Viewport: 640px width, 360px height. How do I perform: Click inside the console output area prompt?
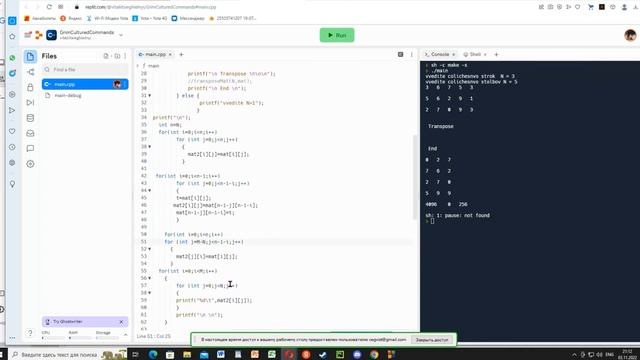coord(432,221)
